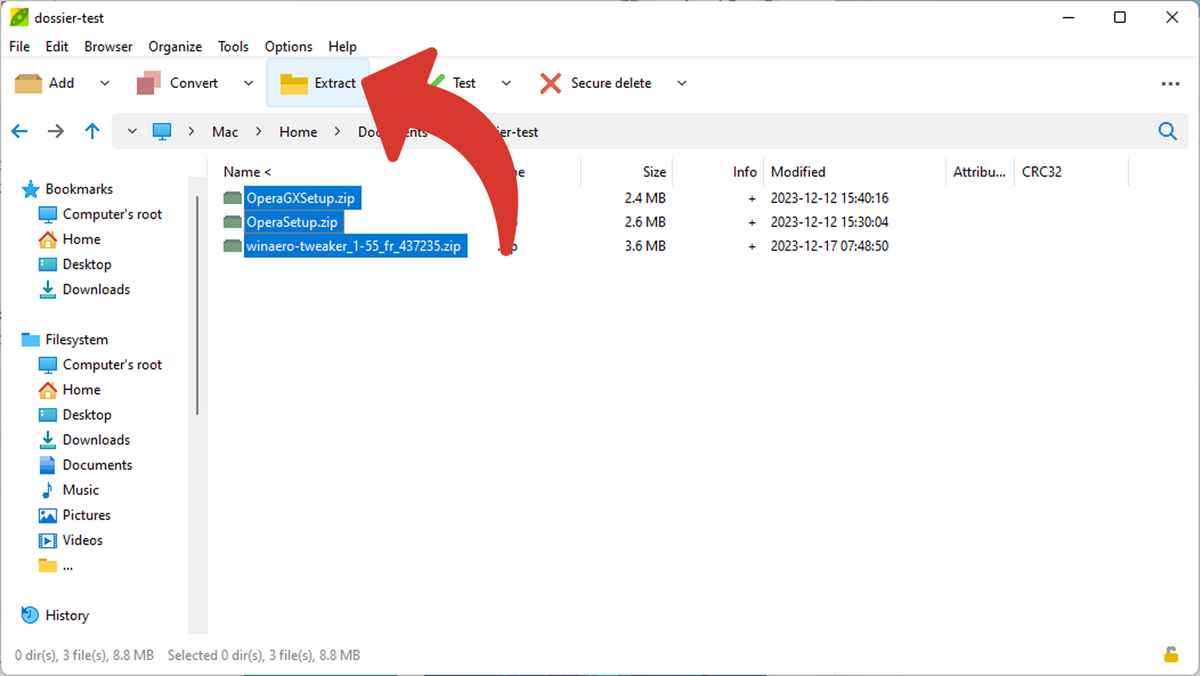Open the toolbar three-dots overflow menu

(1171, 84)
